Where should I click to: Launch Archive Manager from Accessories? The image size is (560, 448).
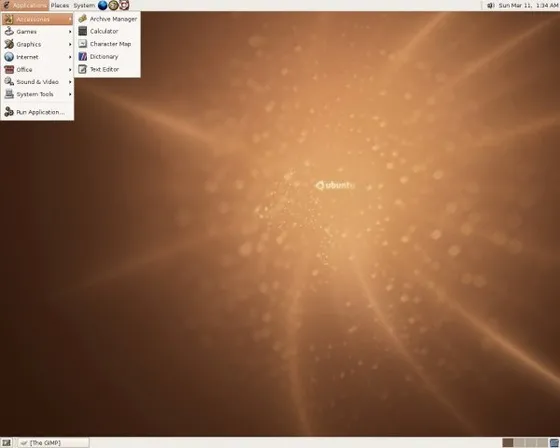107,19
